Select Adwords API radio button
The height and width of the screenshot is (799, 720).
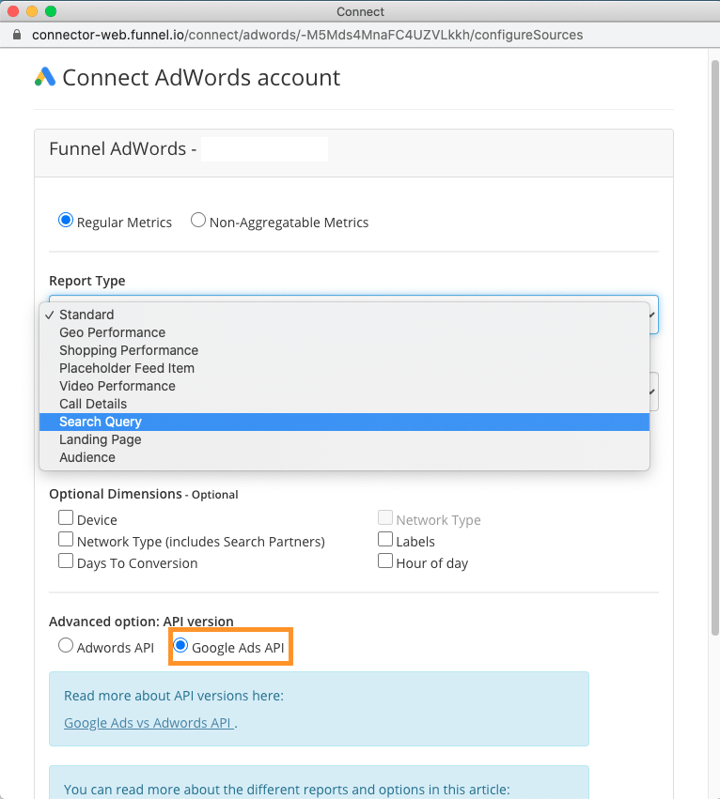click(x=65, y=645)
